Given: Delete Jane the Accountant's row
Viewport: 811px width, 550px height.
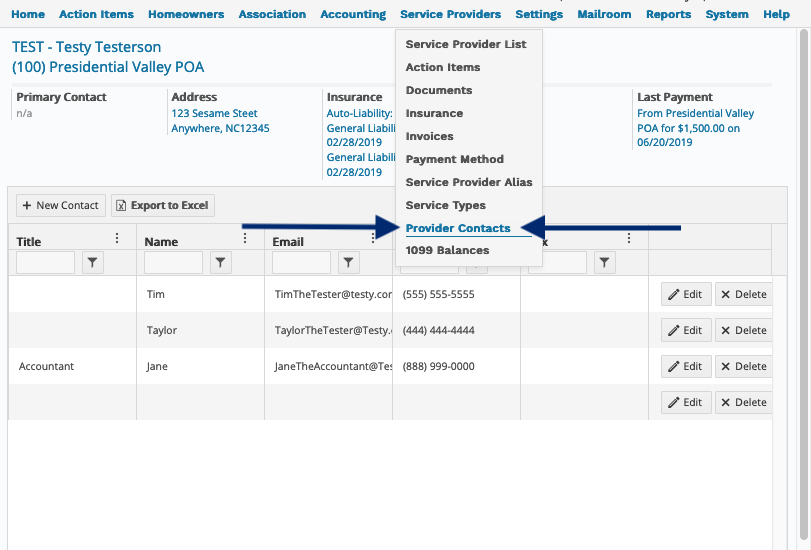Looking at the screenshot, I should click(x=744, y=366).
